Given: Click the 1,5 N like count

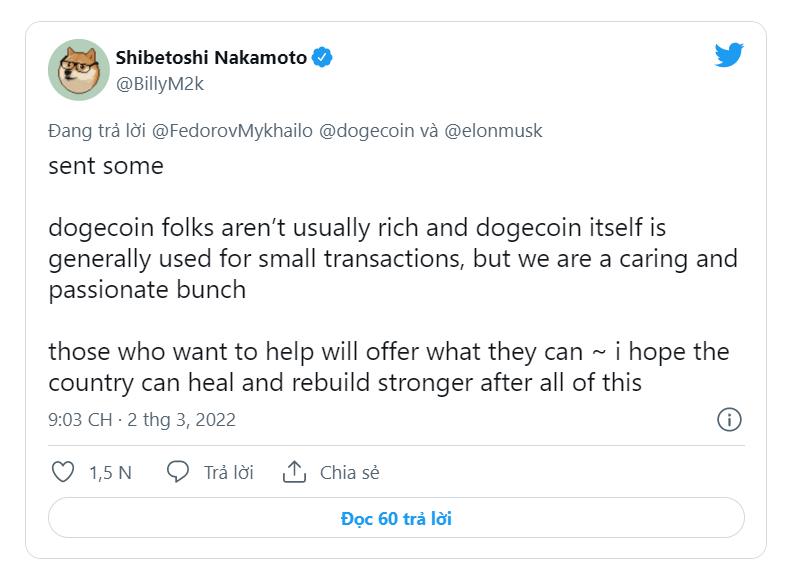Looking at the screenshot, I should coord(110,473).
